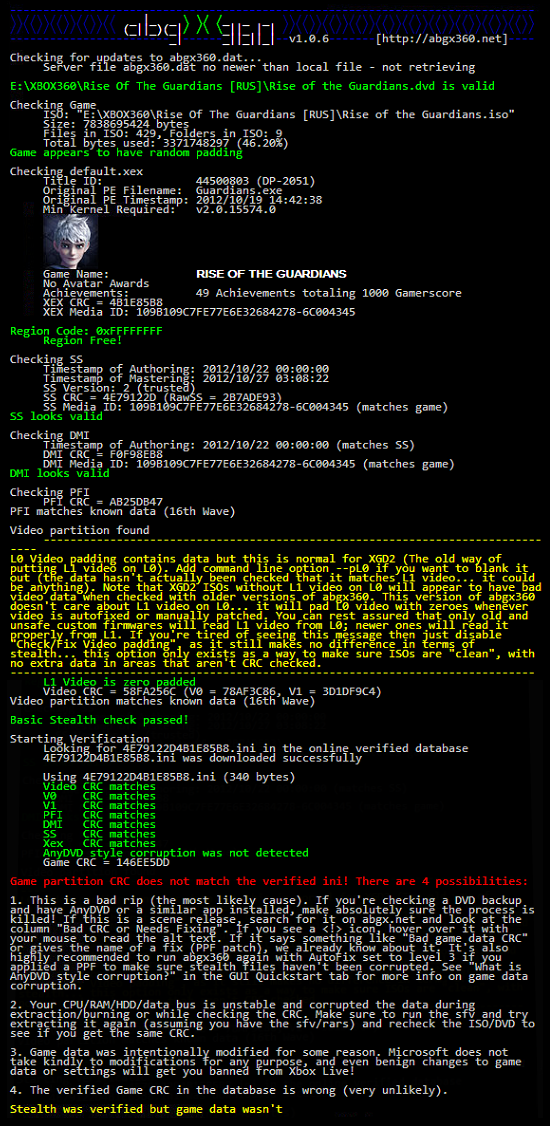Select possibility 4 'verified Game CRC in the database is wrong'
Image resolution: width=550 pixels, height=1126 pixels.
(x=229, y=1089)
